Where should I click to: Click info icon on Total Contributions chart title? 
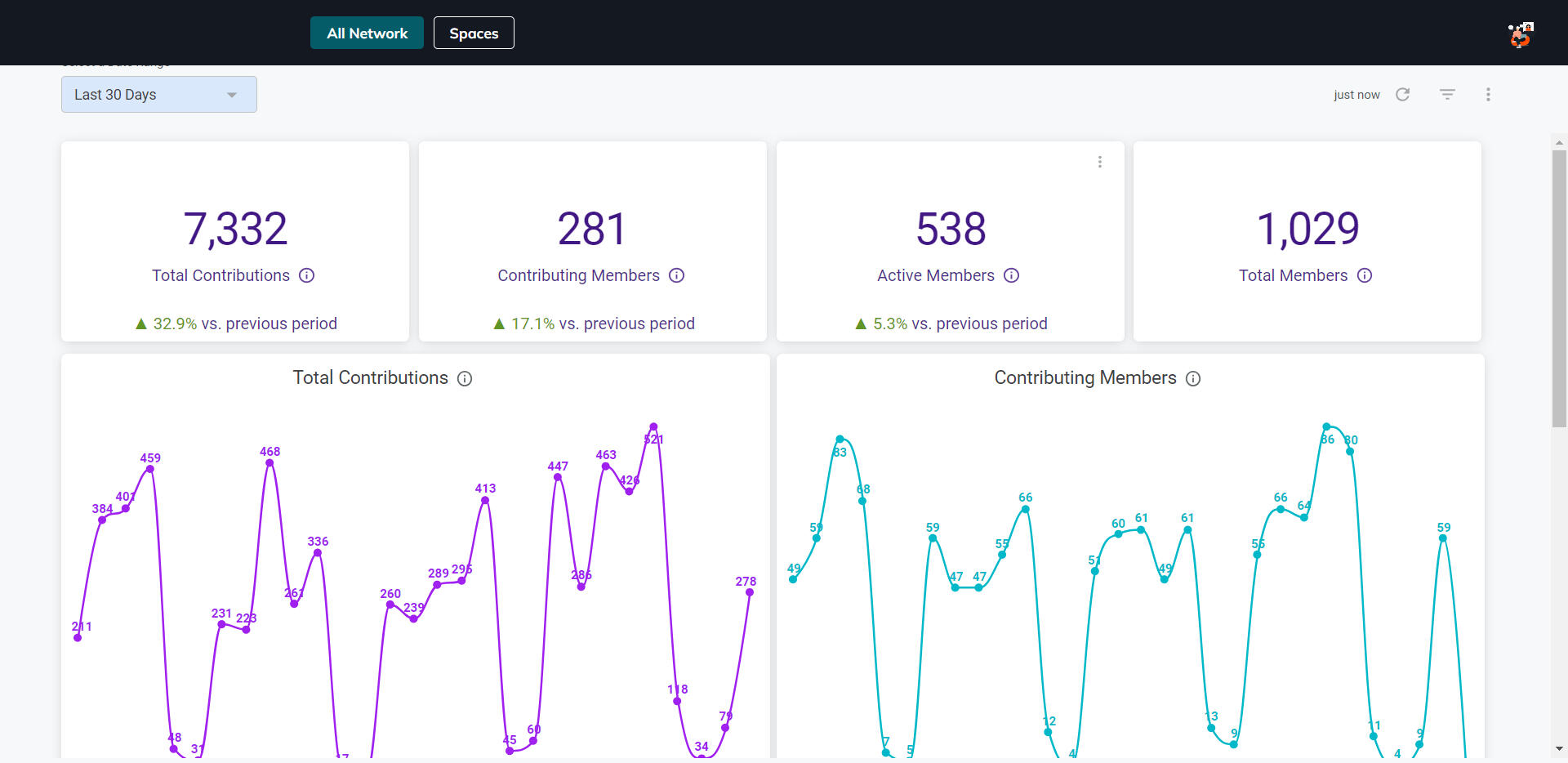465,379
